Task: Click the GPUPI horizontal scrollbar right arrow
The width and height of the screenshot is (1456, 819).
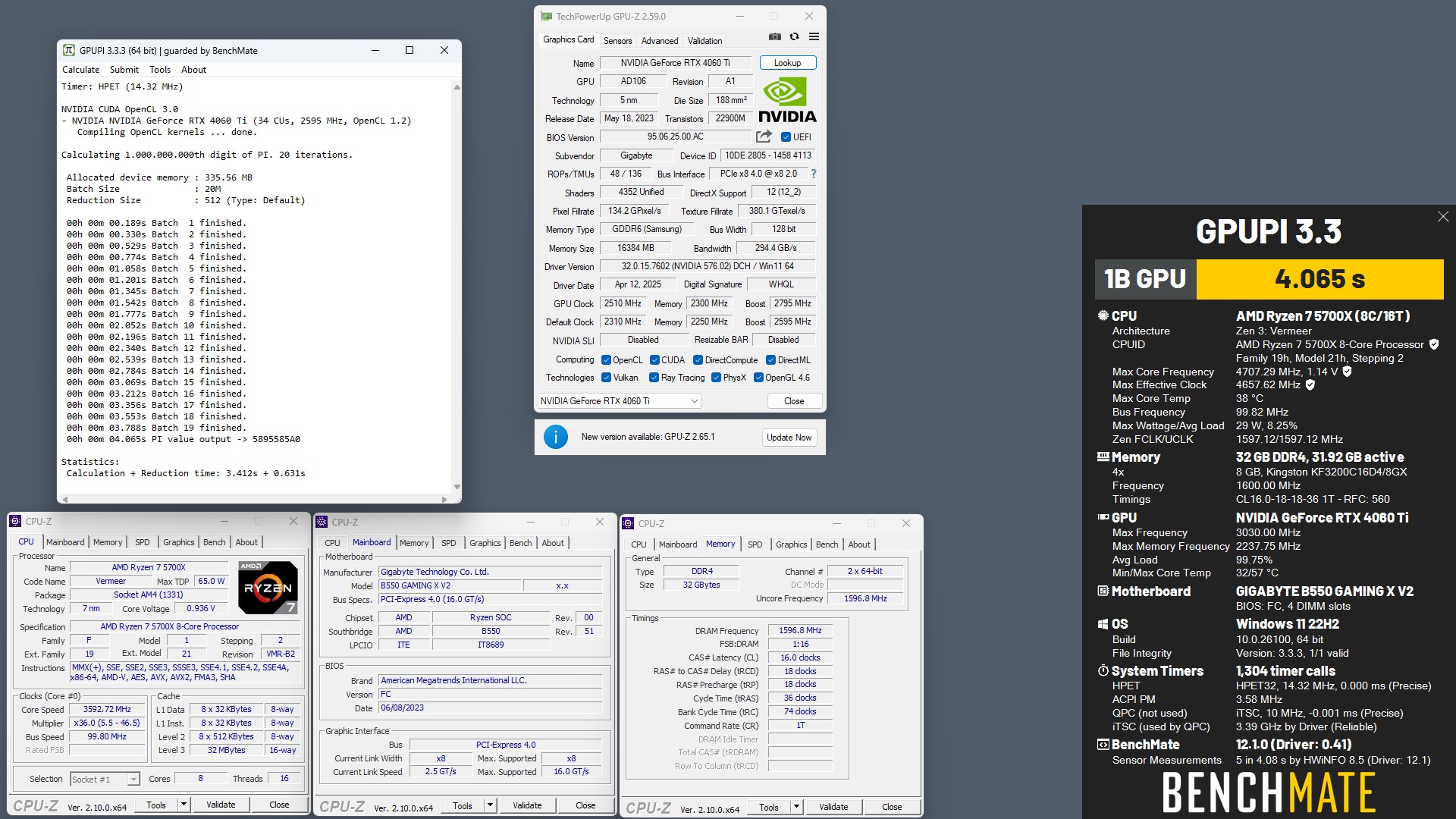Action: click(444, 499)
